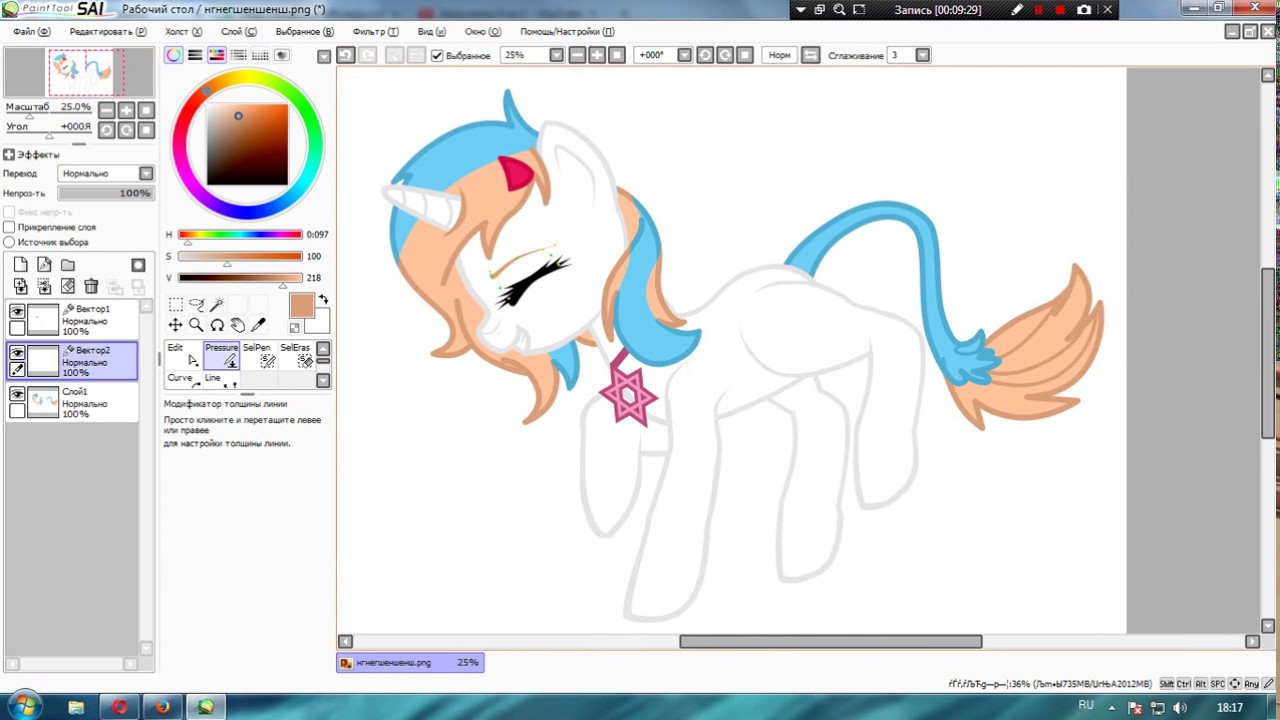The height and width of the screenshot is (720, 1280).
Task: Show the color wheel panel
Action: (x=174, y=55)
